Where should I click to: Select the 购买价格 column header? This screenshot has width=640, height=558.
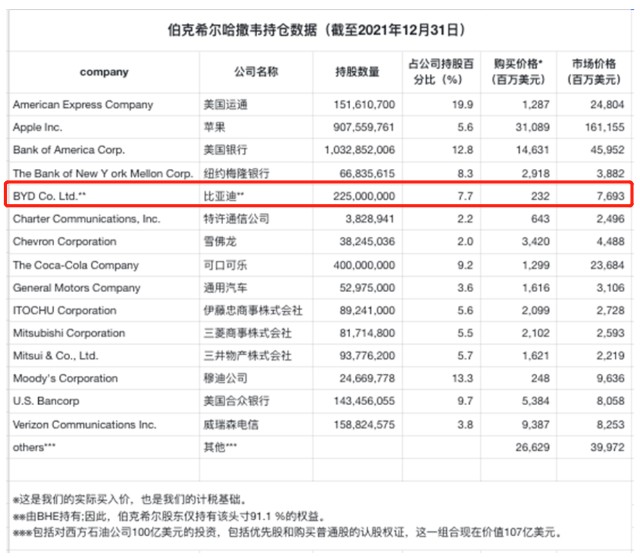click(518, 71)
